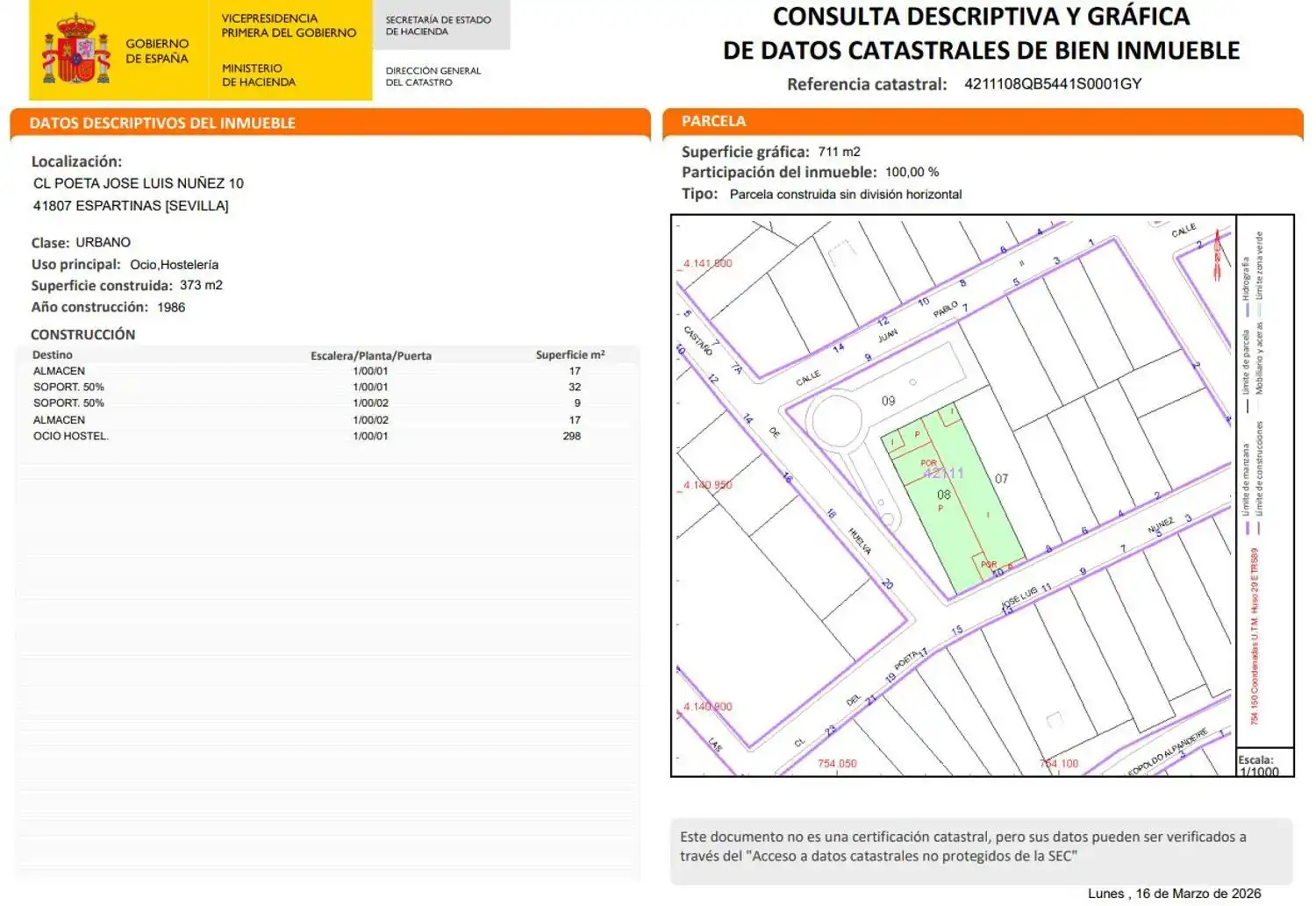Click the first 'ALMACEN' row label
The height and width of the screenshot is (906, 1316).
[60, 371]
